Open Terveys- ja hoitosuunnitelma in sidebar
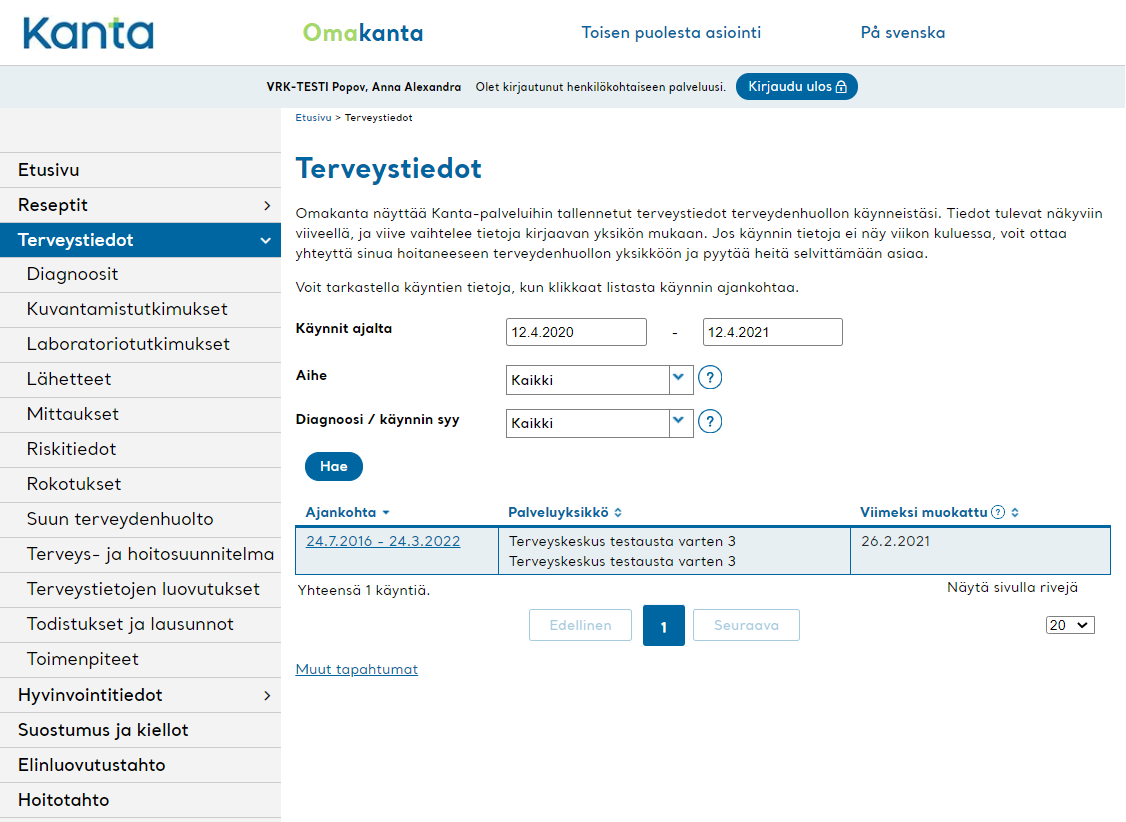Viewport: 1126px width, 822px height. 141,554
